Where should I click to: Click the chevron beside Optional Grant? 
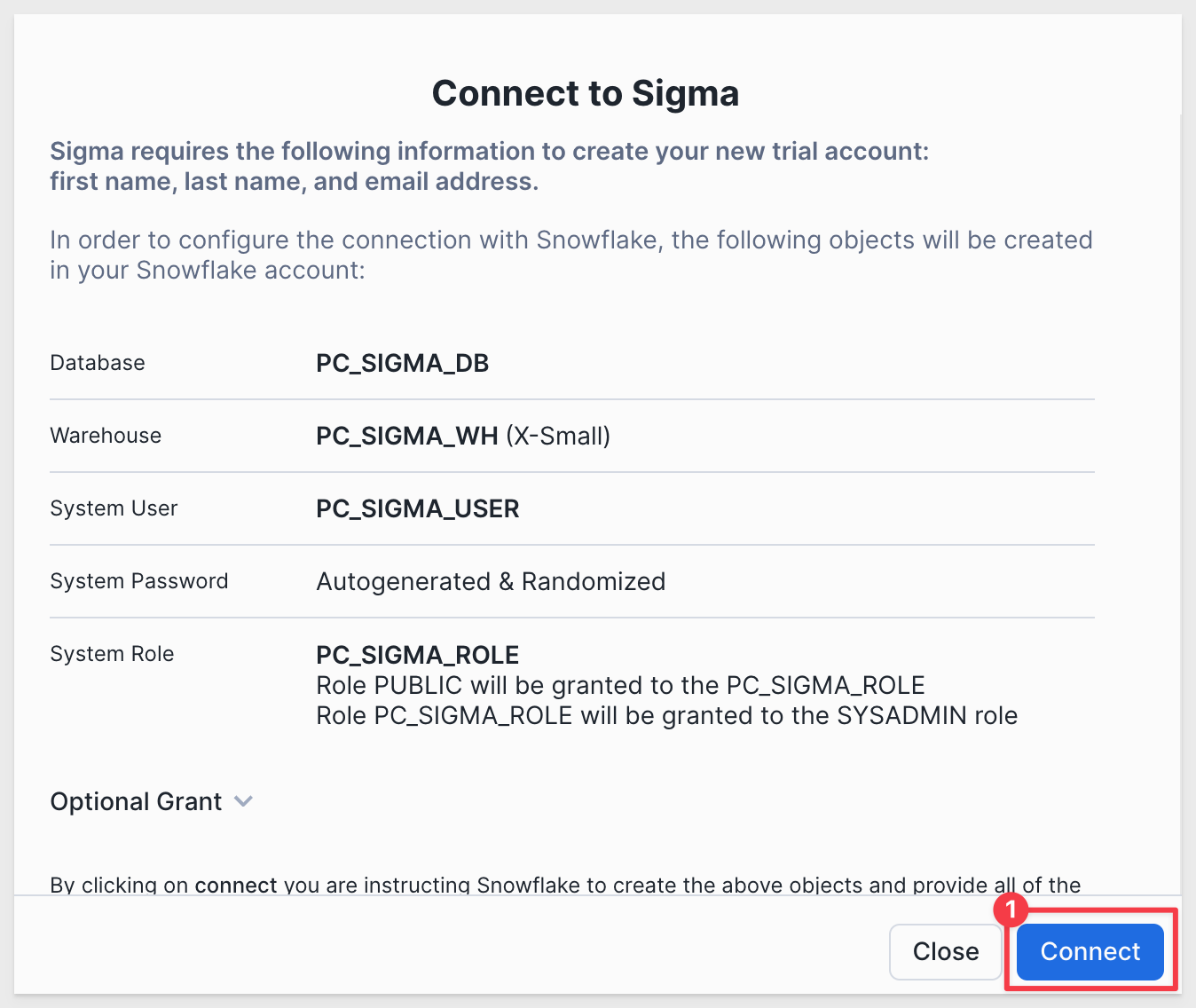click(243, 801)
